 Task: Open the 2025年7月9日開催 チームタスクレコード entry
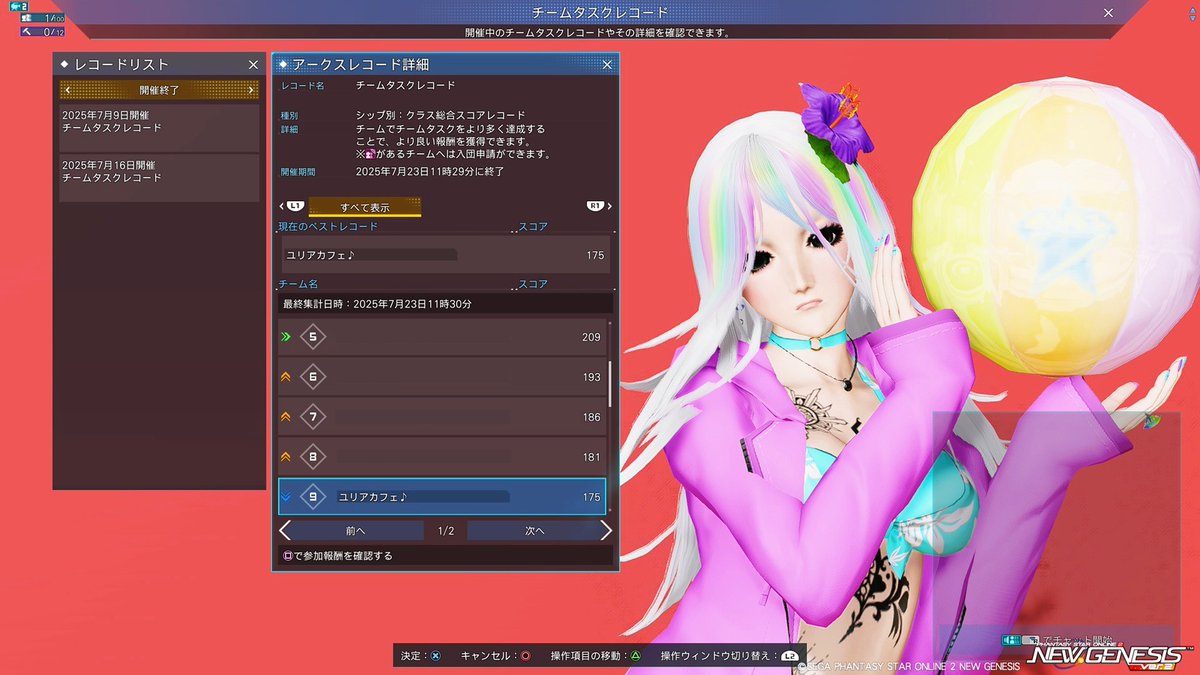(160, 128)
